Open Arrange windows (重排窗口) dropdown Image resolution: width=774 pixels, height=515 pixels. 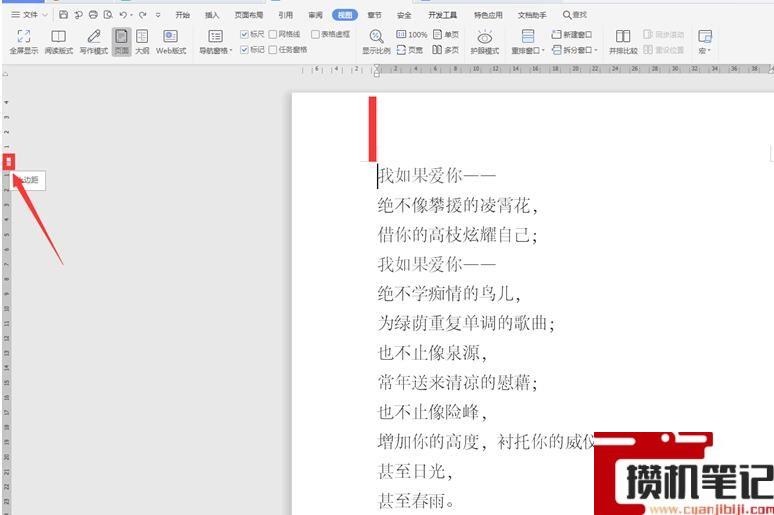(528, 41)
